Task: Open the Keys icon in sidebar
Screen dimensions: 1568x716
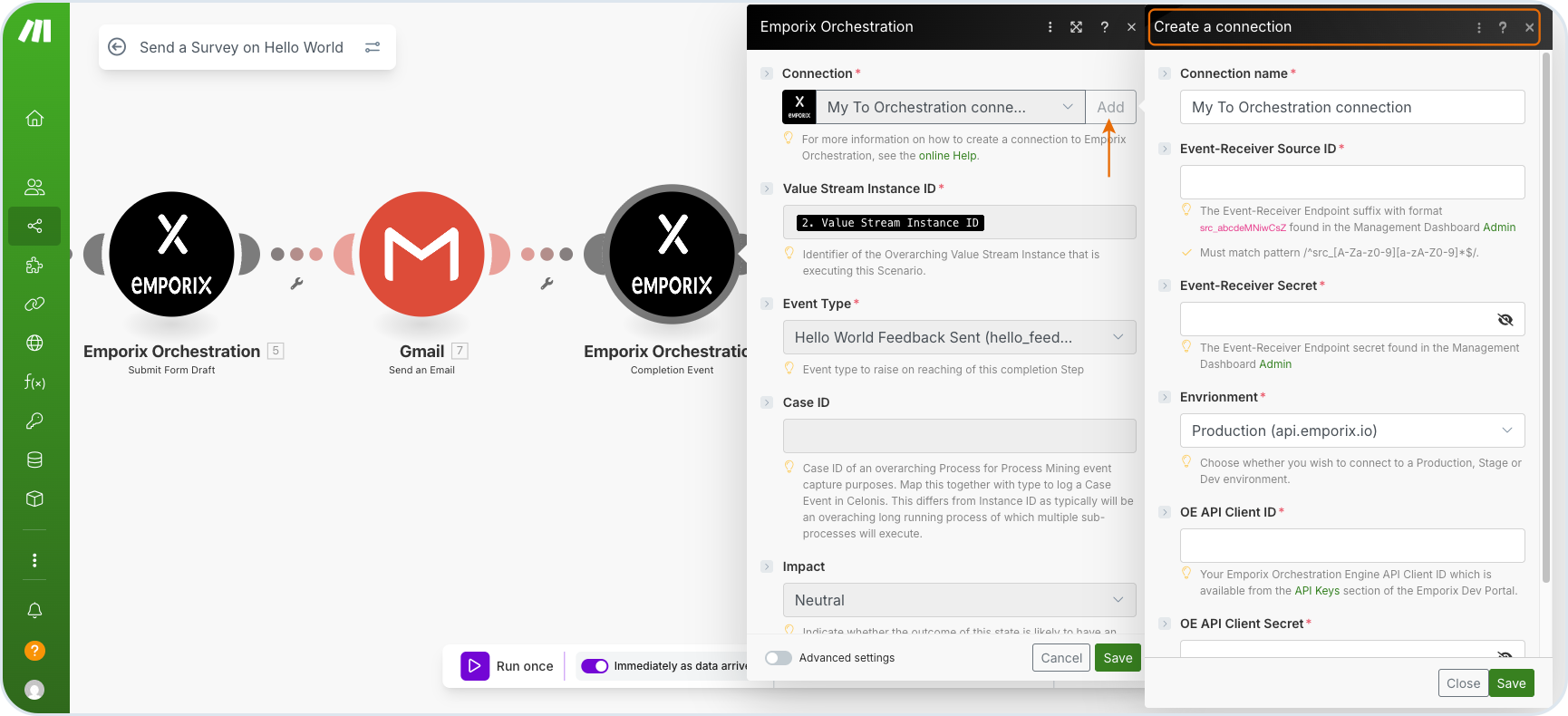Action: (x=34, y=421)
